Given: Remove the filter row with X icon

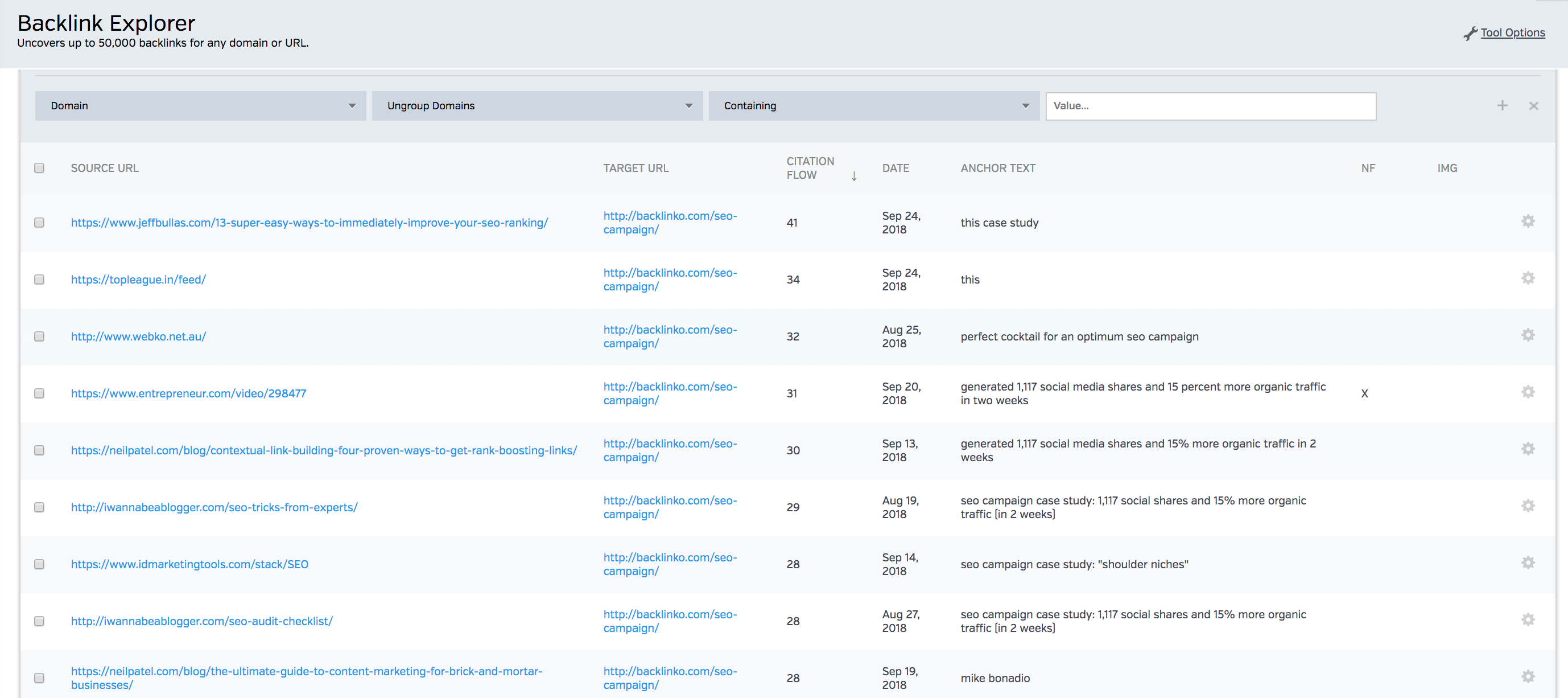Looking at the screenshot, I should [x=1533, y=106].
